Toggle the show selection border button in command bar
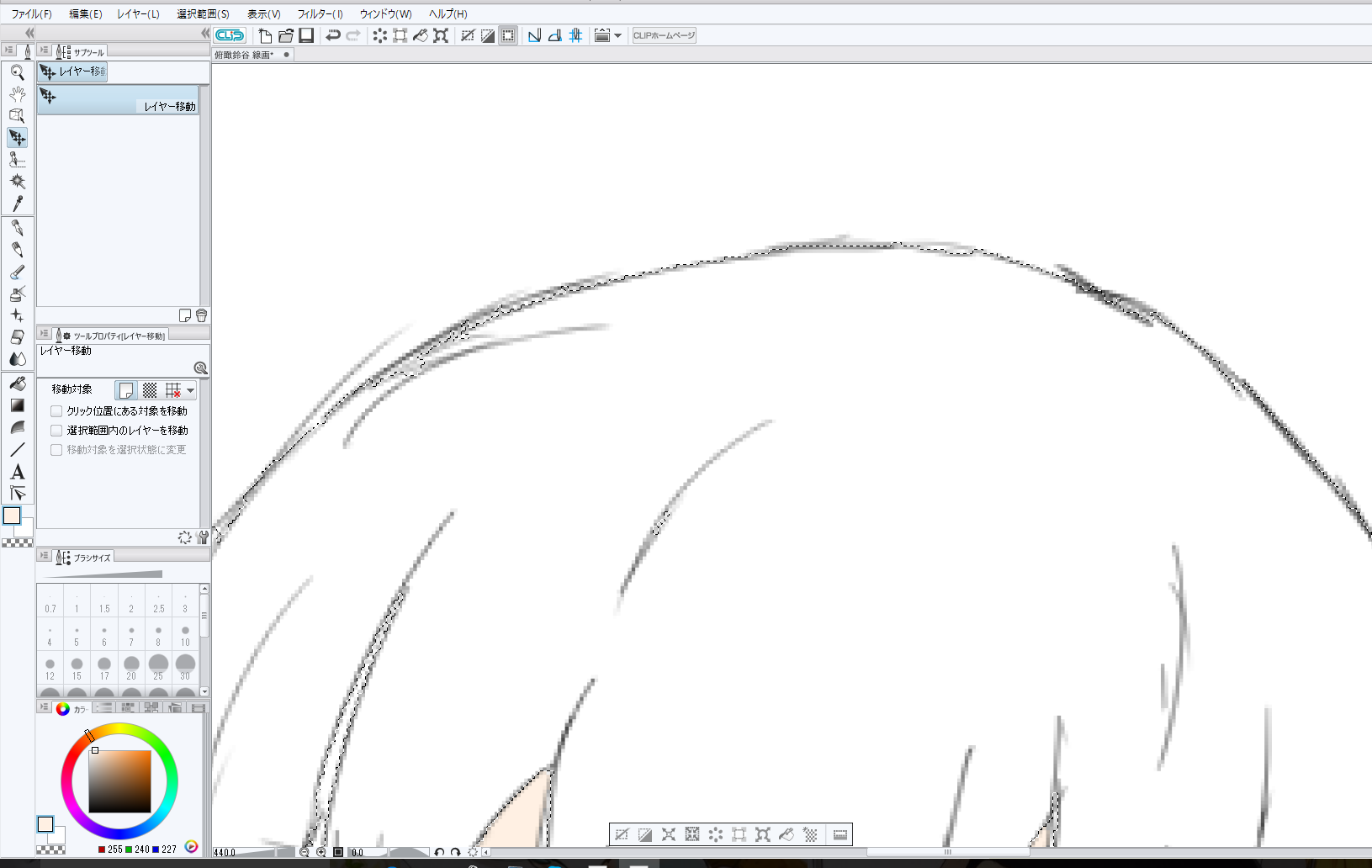Viewport: 1372px width, 868px height. 508,35
